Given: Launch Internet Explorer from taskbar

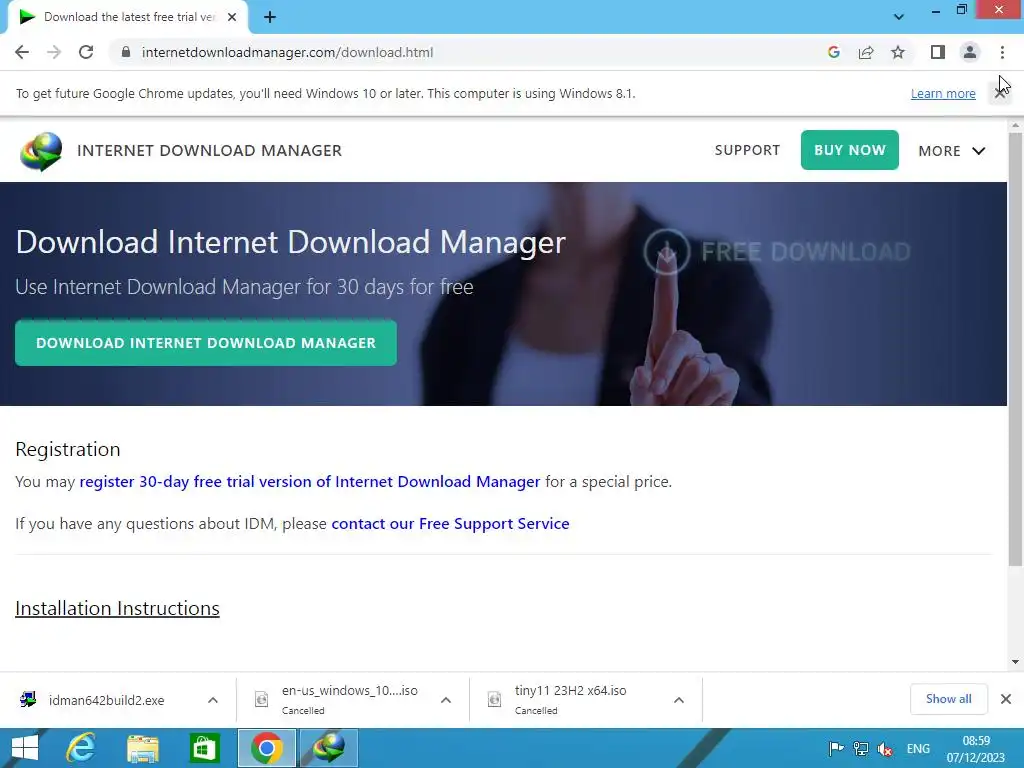Looking at the screenshot, I should pyautogui.click(x=81, y=748).
